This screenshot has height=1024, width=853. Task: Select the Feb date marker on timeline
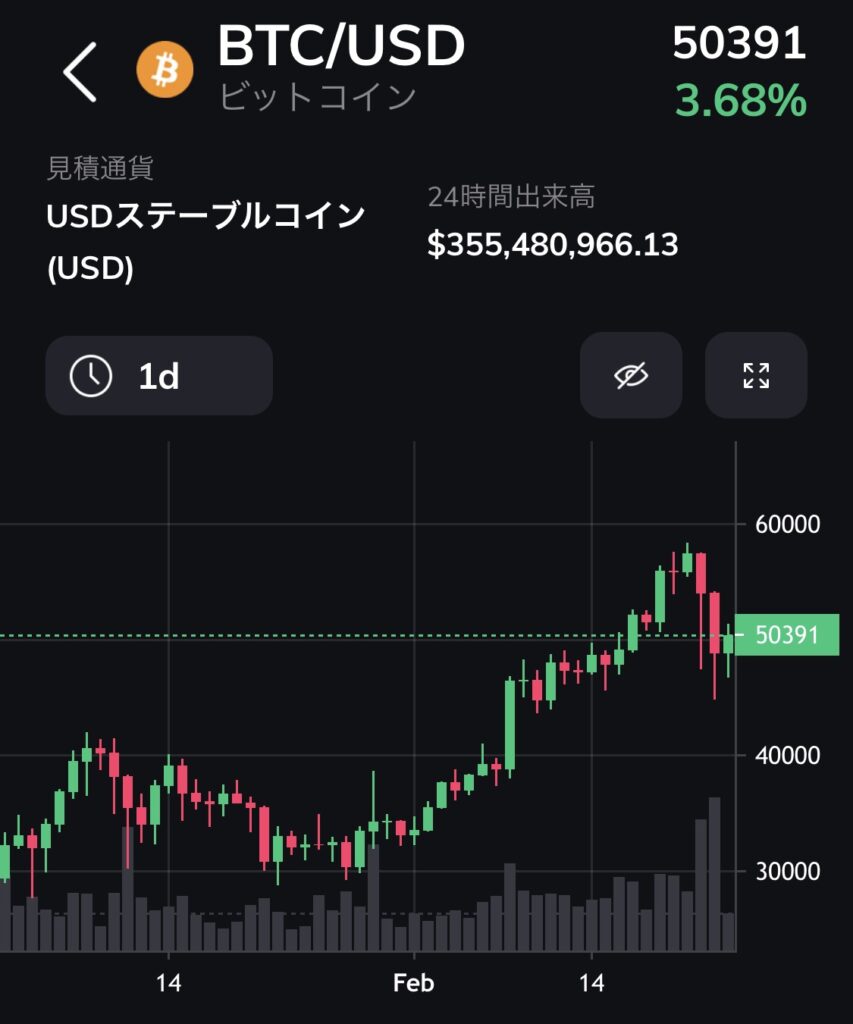click(x=413, y=983)
